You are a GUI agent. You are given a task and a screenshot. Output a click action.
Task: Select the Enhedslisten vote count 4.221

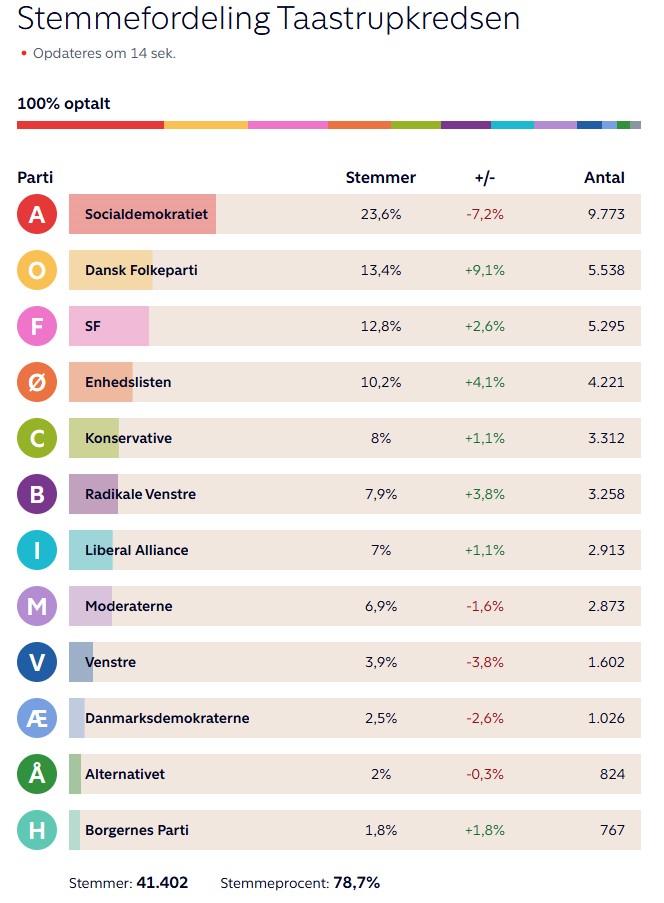[x=606, y=382]
